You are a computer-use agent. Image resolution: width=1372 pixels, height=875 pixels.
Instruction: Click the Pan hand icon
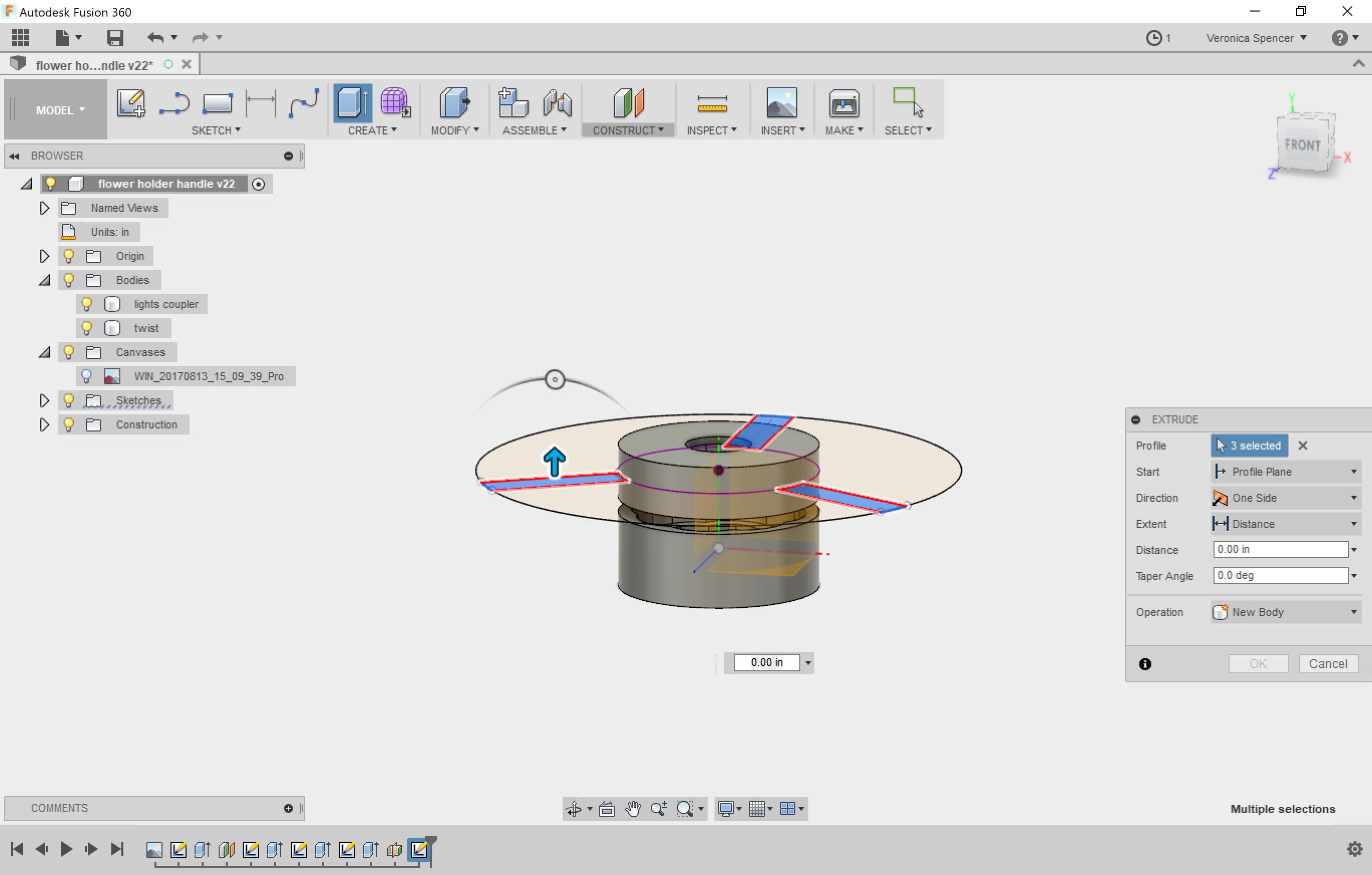point(632,808)
